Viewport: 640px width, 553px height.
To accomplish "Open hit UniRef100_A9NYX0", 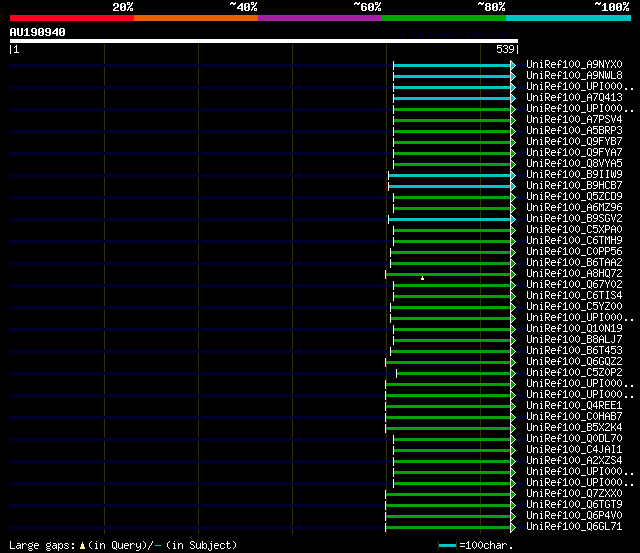I will coord(574,64).
